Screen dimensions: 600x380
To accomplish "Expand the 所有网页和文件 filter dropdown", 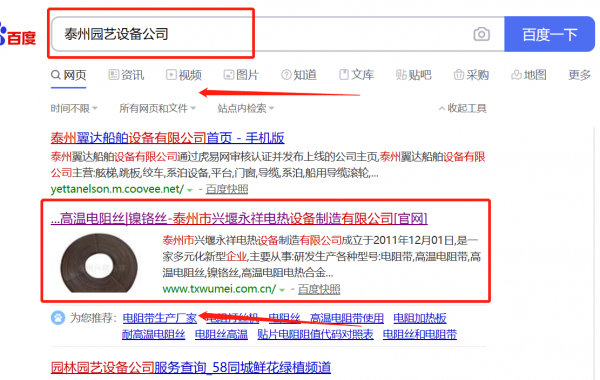I will 158,108.
